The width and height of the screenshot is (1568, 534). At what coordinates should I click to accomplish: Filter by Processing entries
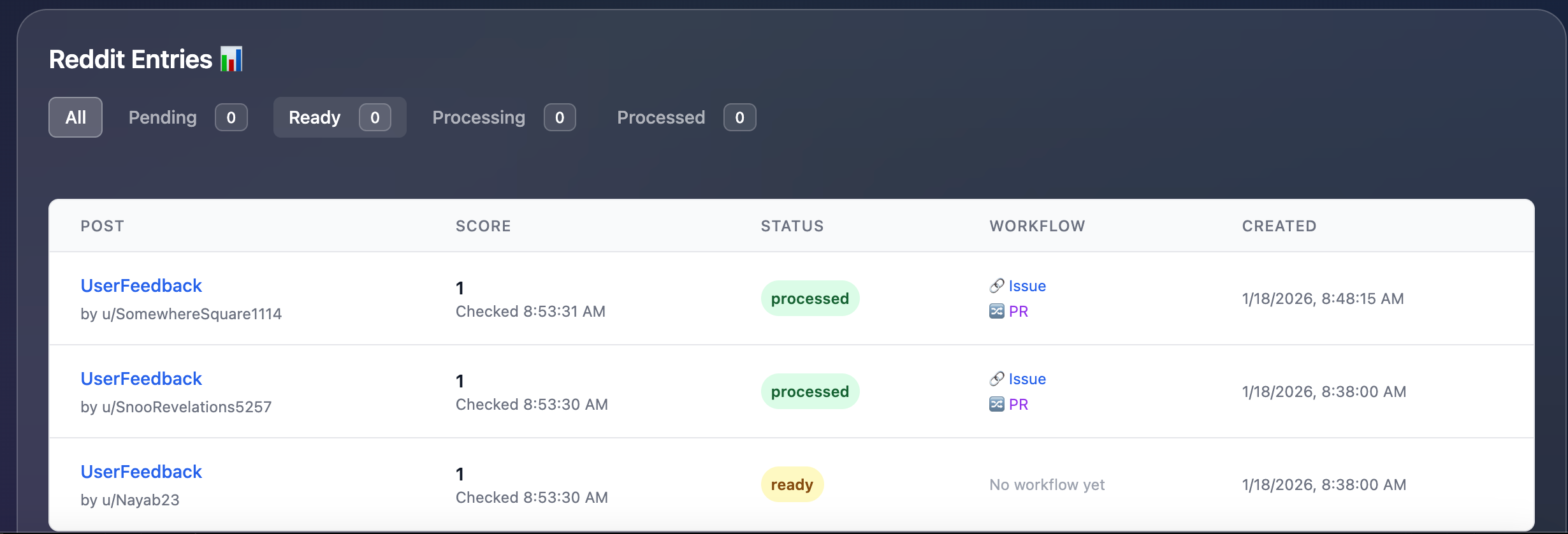point(504,117)
